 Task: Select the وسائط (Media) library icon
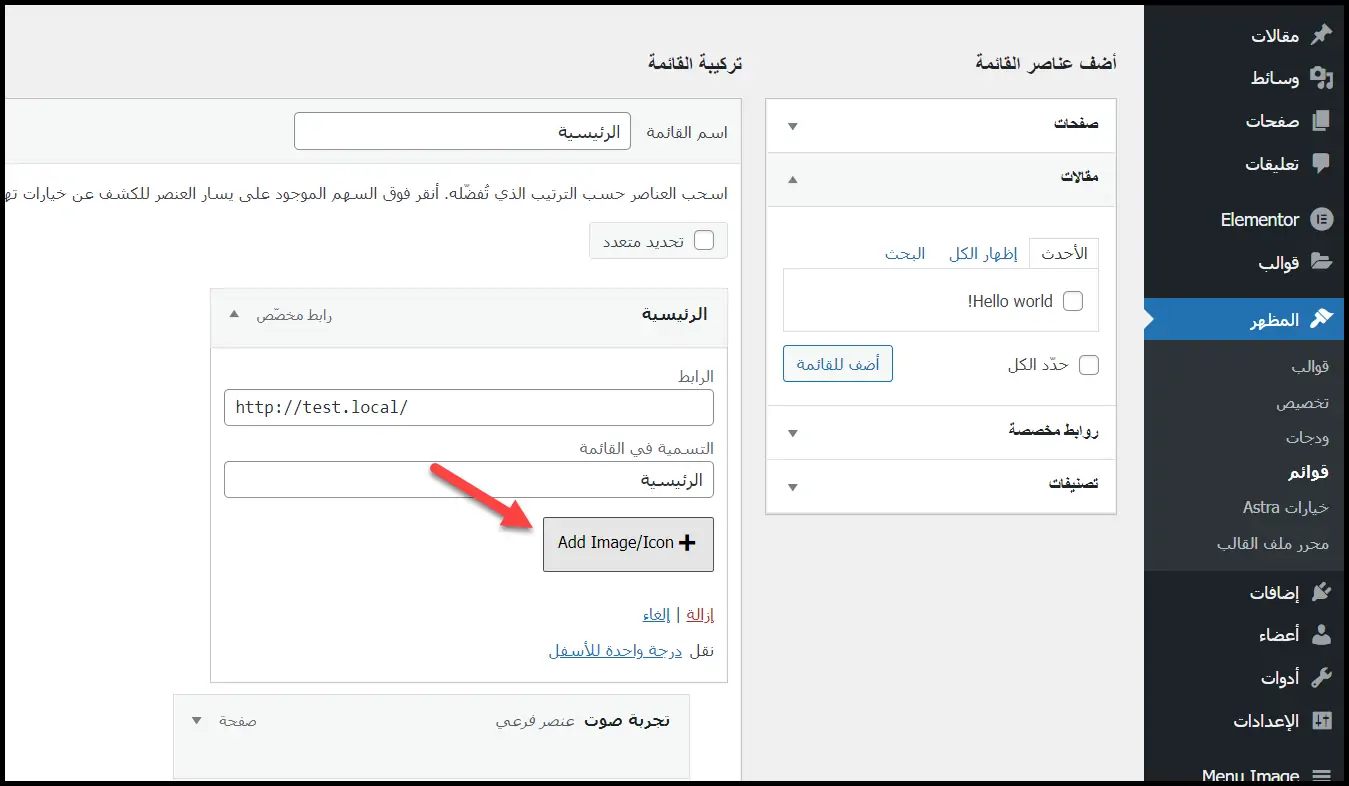click(x=1322, y=77)
